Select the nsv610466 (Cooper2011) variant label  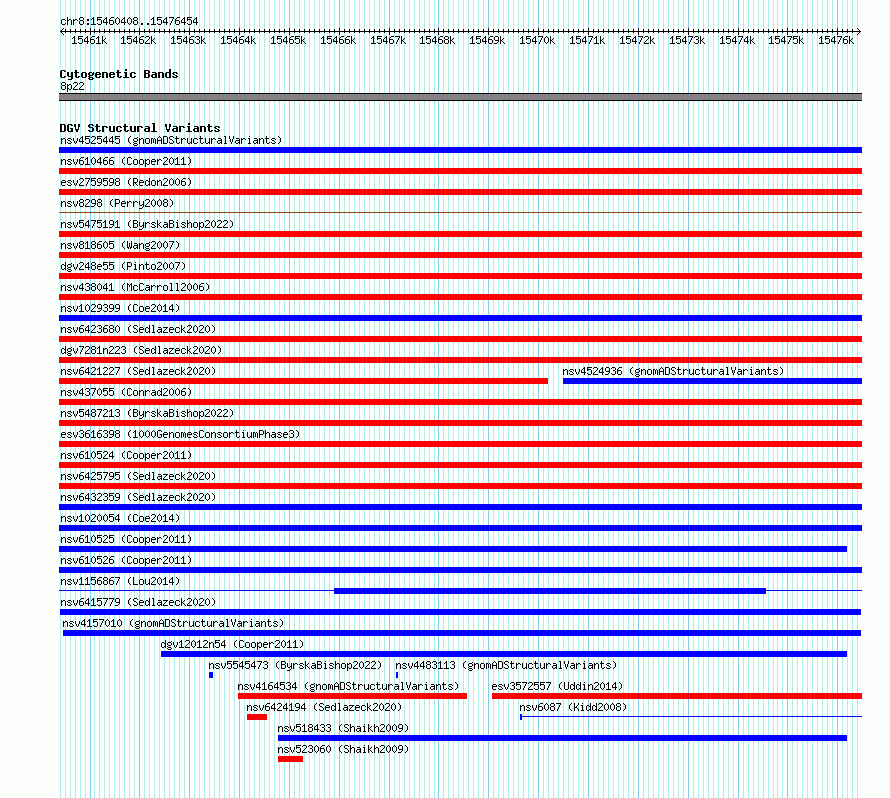(126, 161)
